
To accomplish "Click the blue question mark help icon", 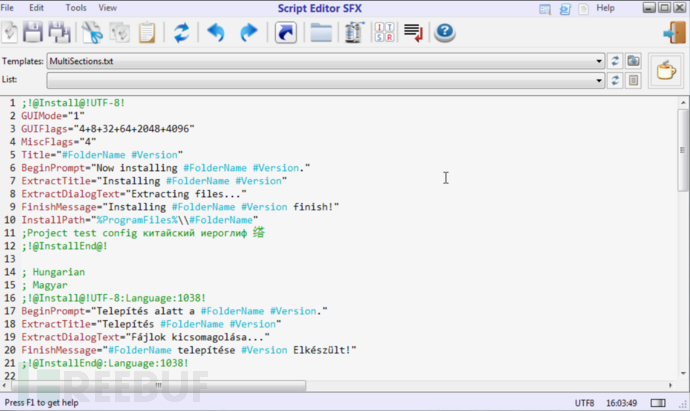I will [x=444, y=32].
